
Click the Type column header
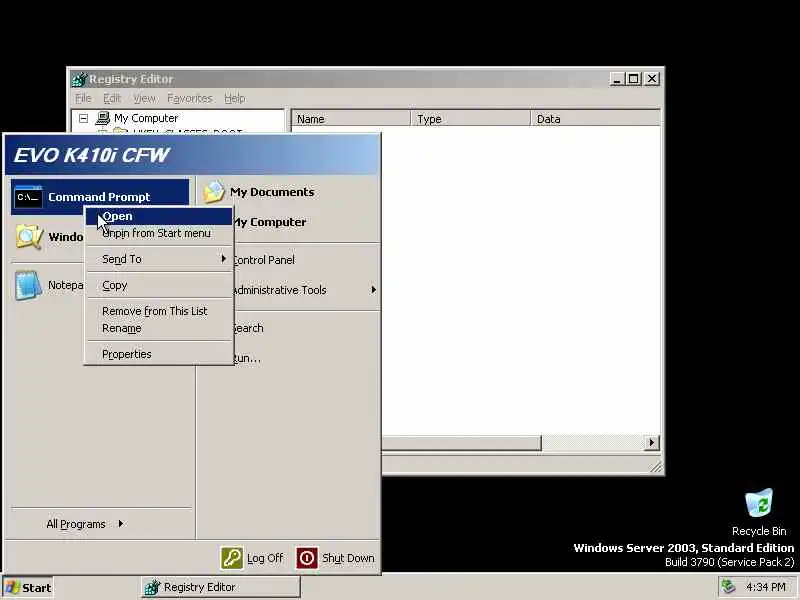[x=470, y=119]
